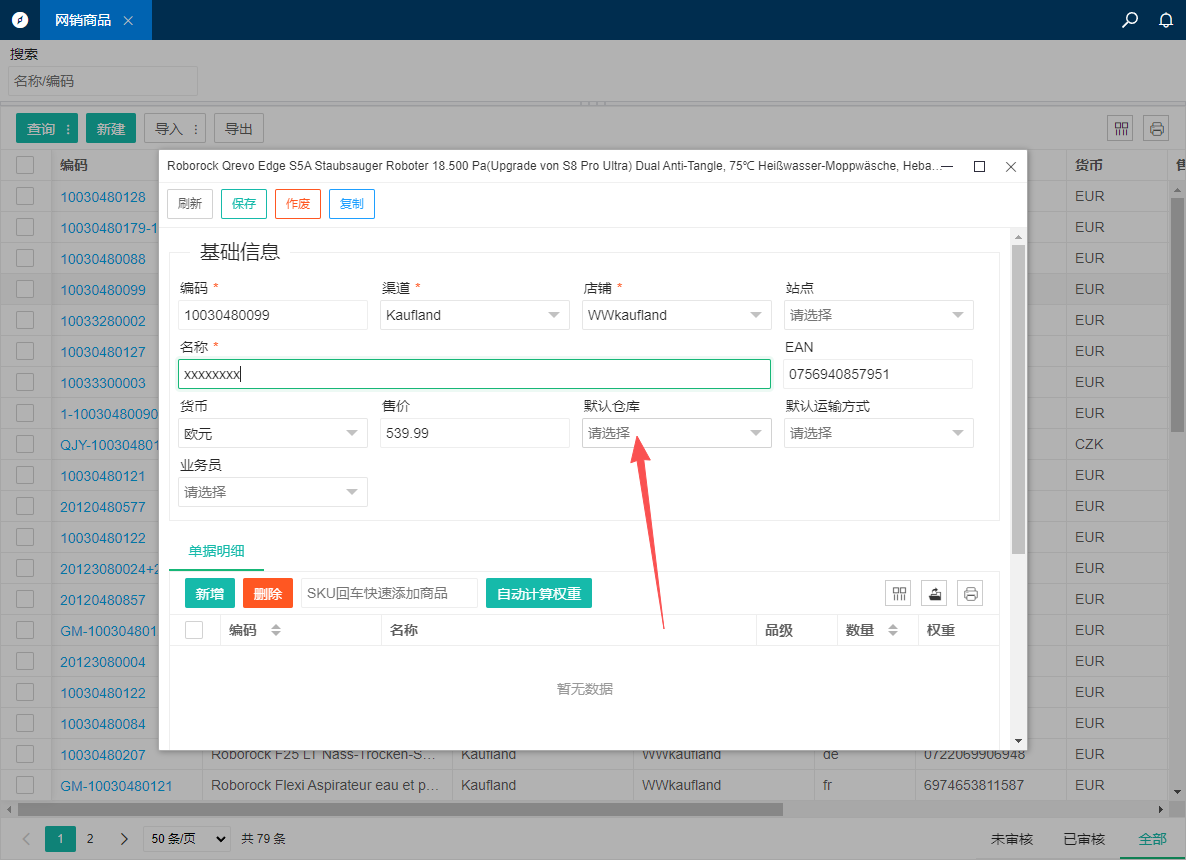Click the compass logo in the top-left corner

[x=20, y=20]
